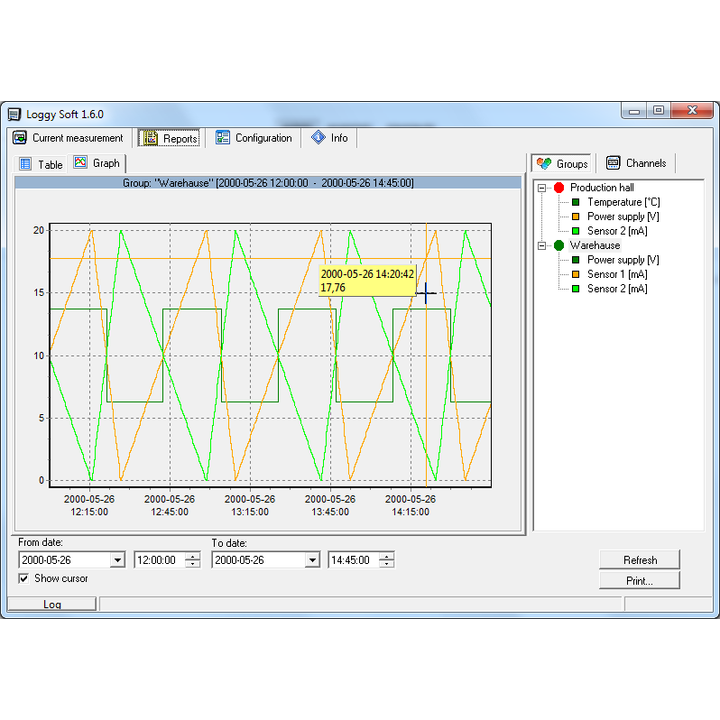
Task: Click the Info tab icon
Action: click(318, 138)
